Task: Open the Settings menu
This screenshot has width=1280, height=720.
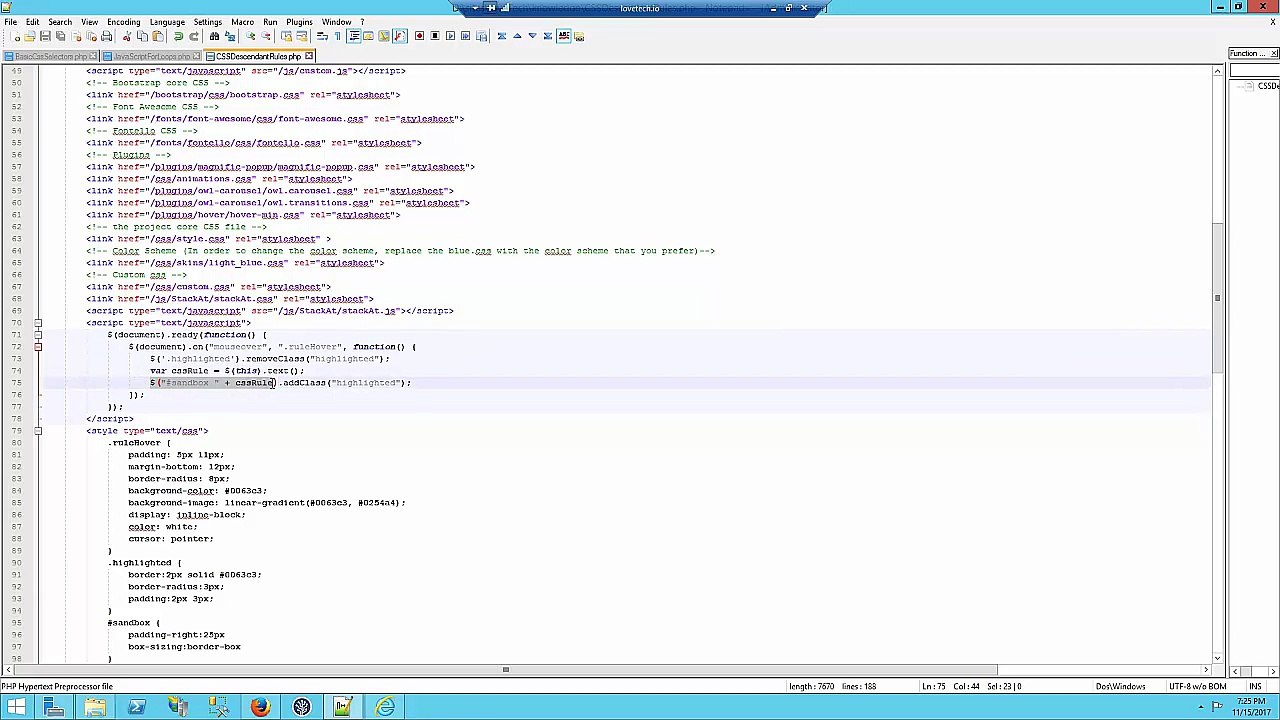Action: (207, 22)
